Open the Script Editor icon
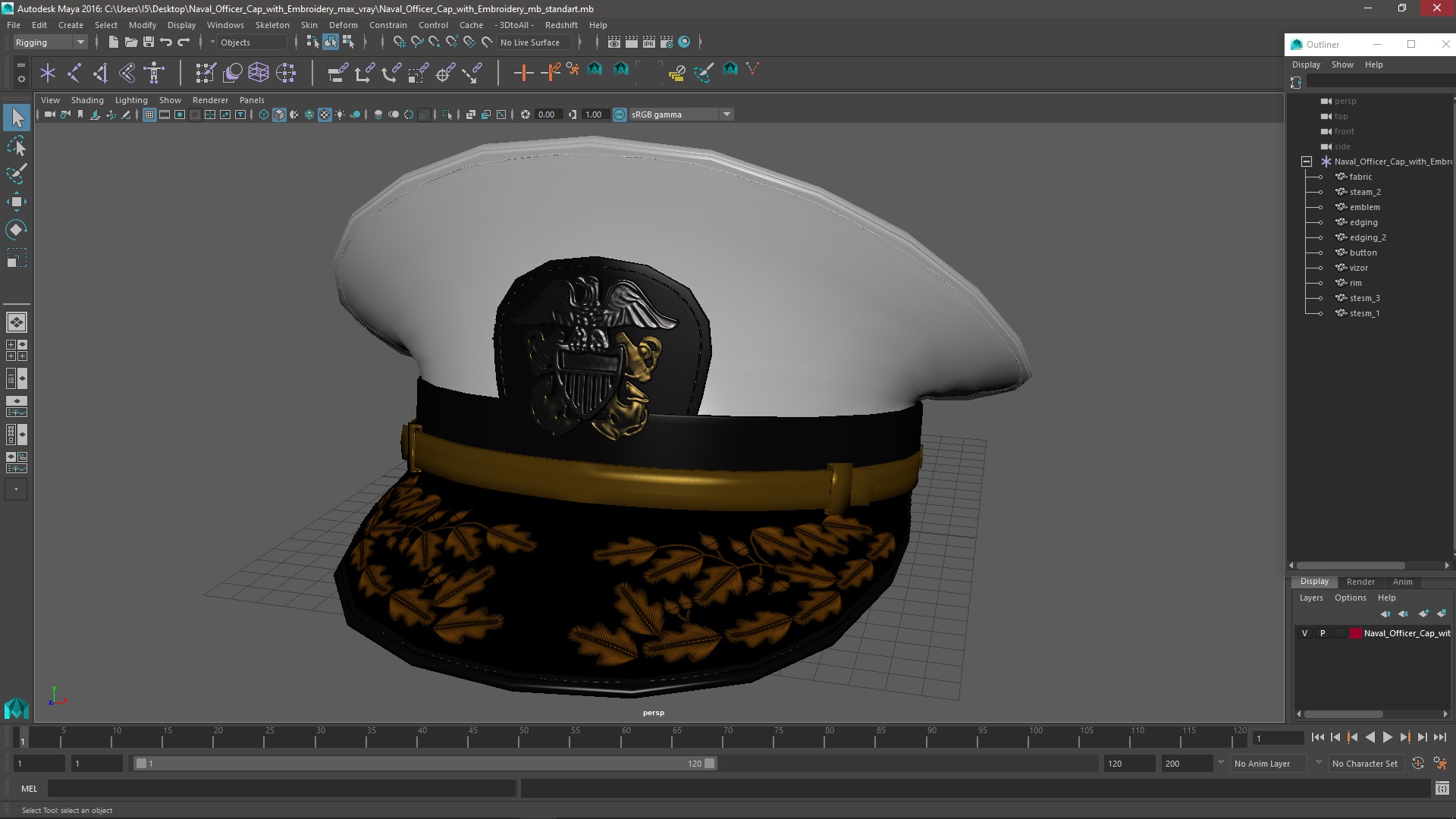The width and height of the screenshot is (1456, 819). 1442,789
